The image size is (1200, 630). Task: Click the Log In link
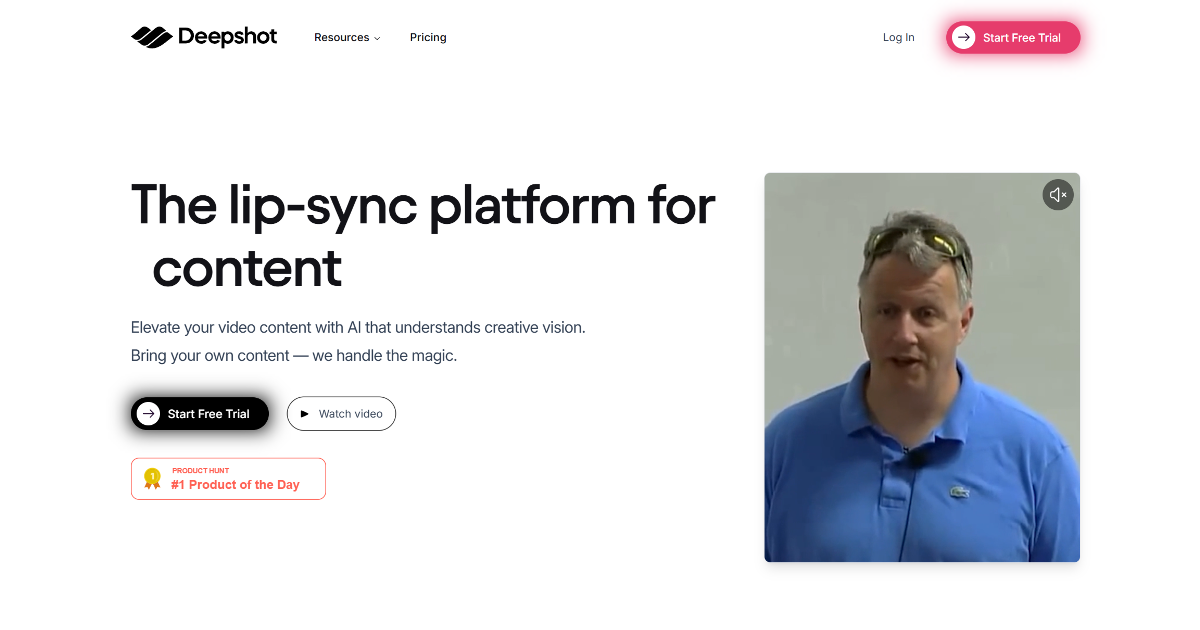click(x=898, y=38)
